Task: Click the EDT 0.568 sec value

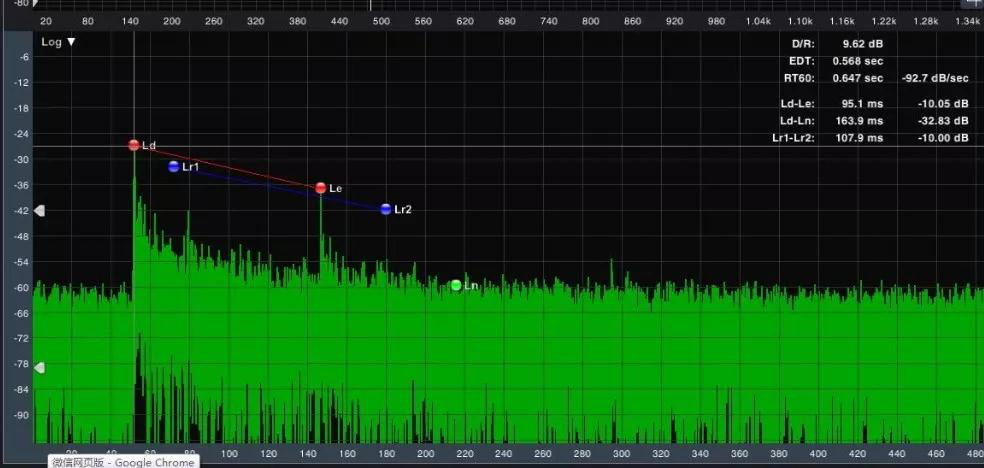Action: click(x=858, y=61)
